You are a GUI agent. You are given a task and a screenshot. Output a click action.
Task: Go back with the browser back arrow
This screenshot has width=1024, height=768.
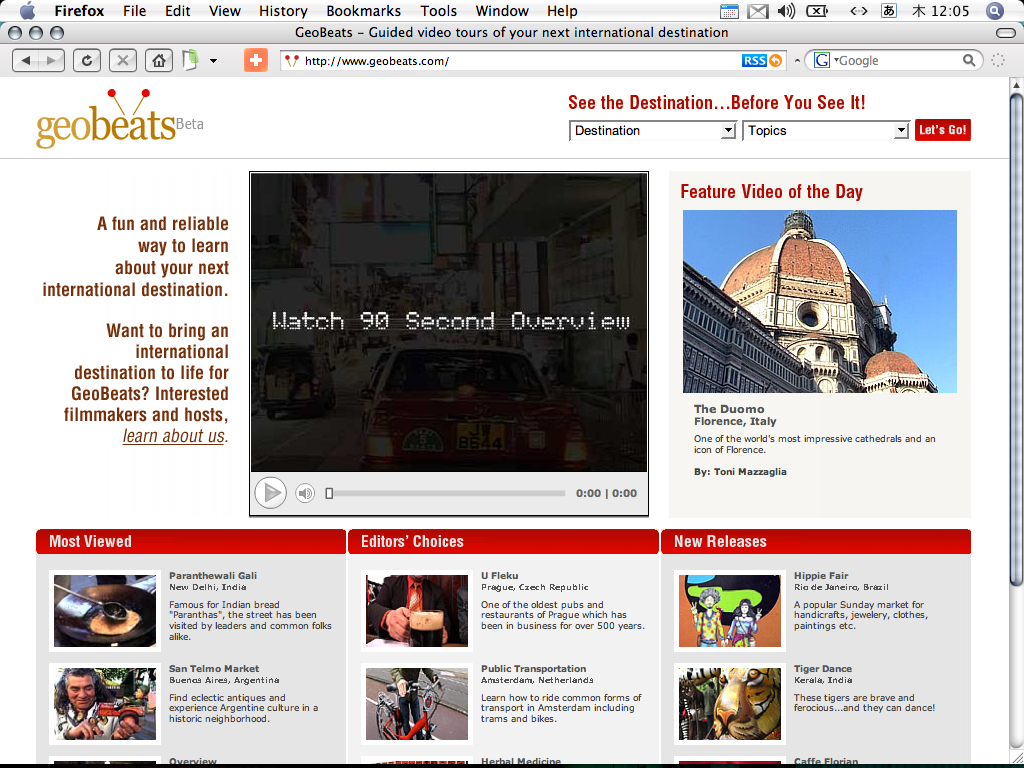[x=25, y=61]
